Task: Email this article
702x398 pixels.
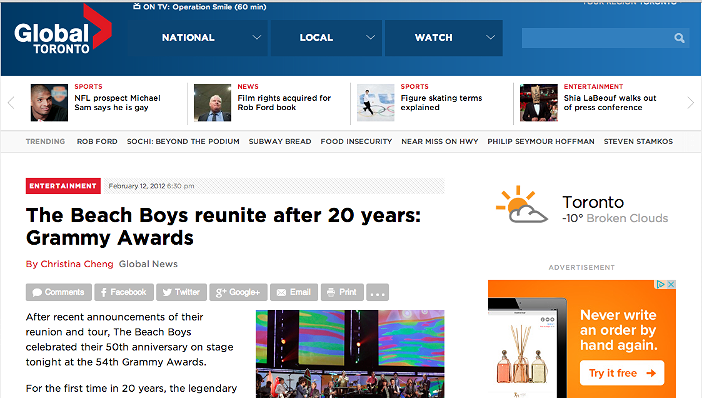Action: click(x=294, y=292)
